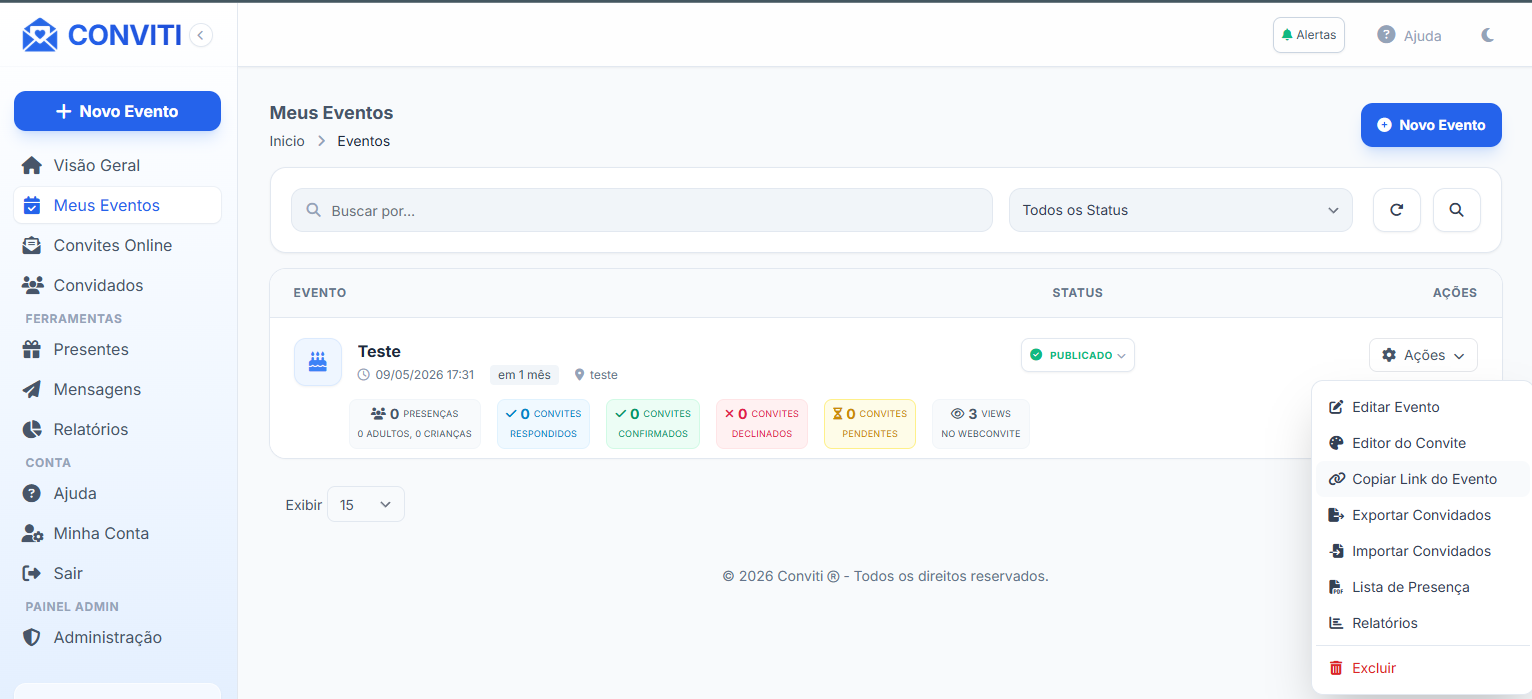Collapse the Ações dropdown button
The height and width of the screenshot is (699, 1532).
pos(1422,355)
